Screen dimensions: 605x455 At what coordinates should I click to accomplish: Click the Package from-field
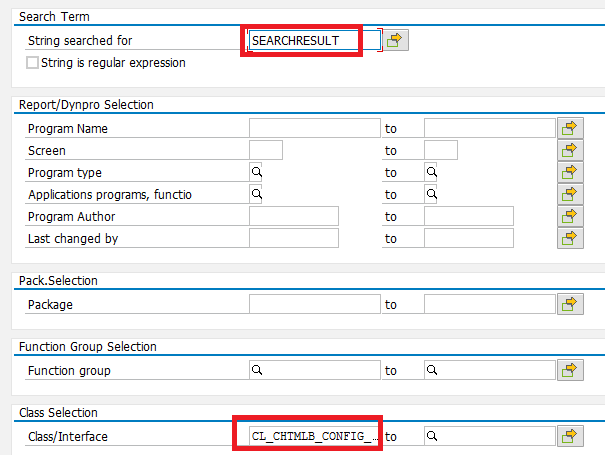315,304
